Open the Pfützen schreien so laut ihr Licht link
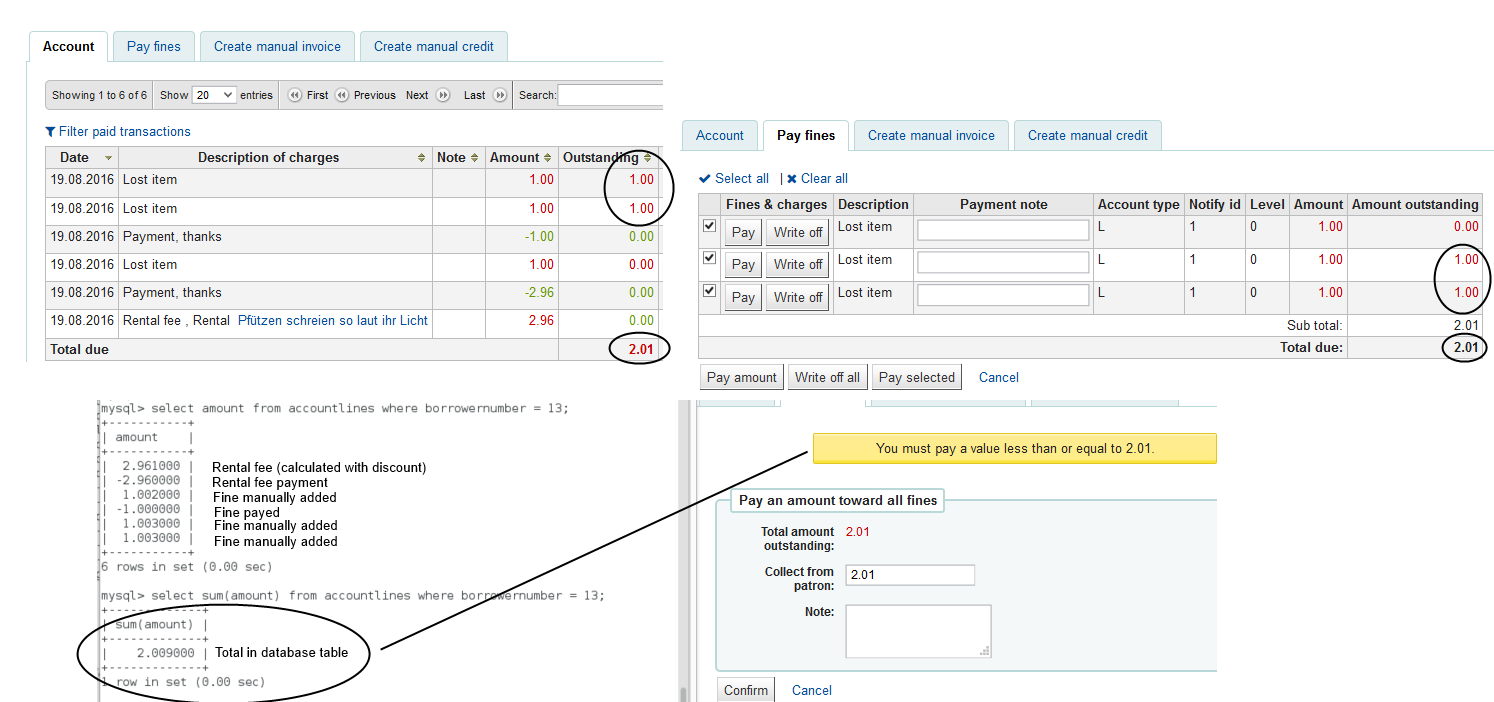Image resolution: width=1494 pixels, height=702 pixels. (x=332, y=321)
